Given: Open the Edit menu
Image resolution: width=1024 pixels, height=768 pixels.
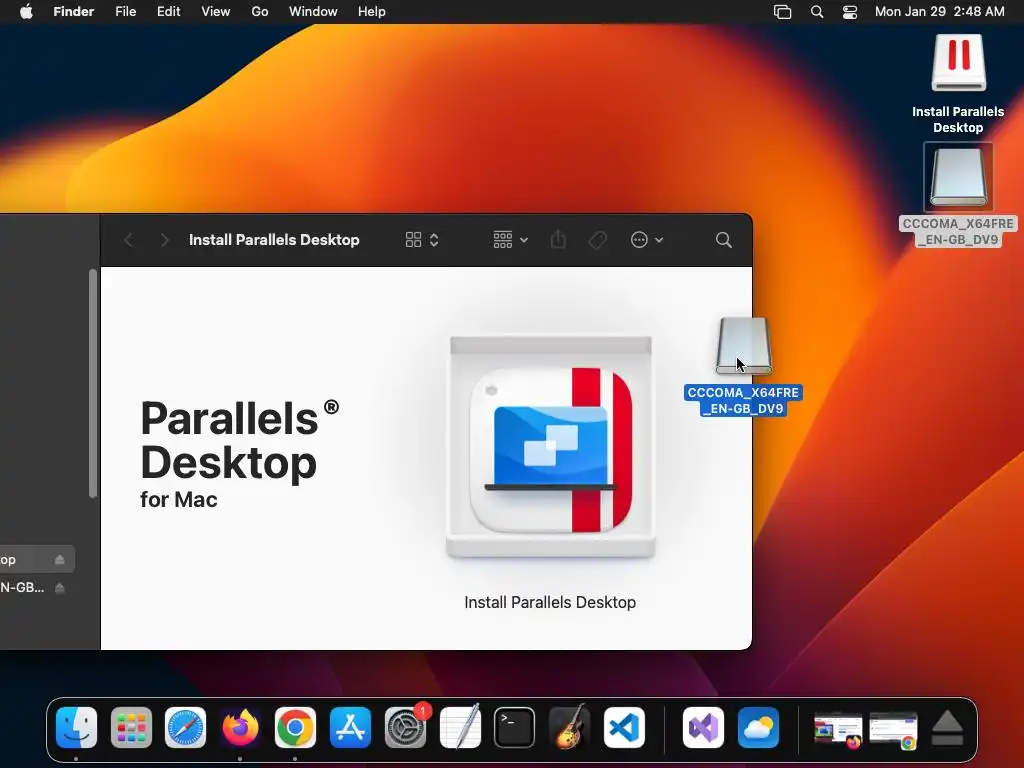Looking at the screenshot, I should pos(168,12).
